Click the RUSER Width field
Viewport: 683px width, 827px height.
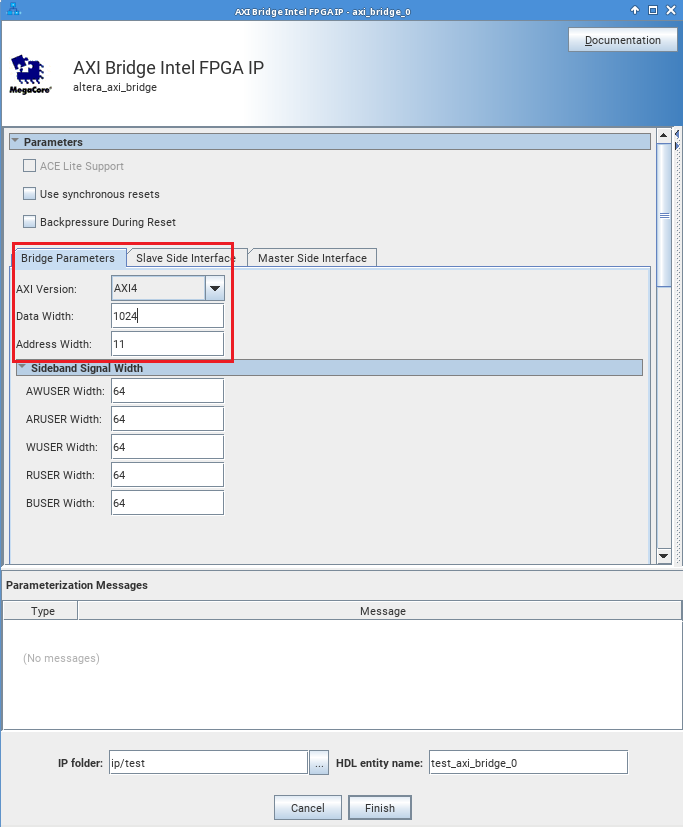coord(167,475)
